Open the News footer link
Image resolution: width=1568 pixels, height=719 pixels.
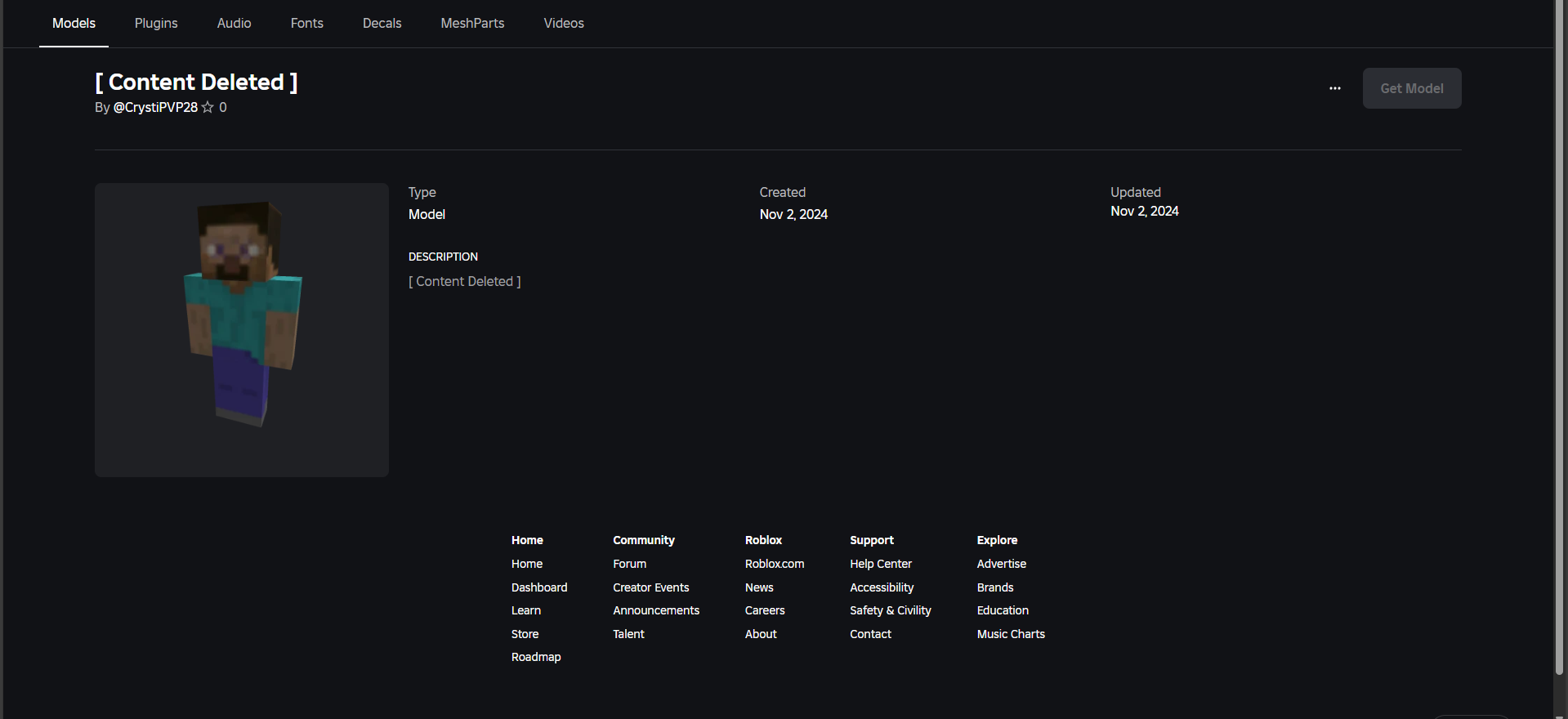[x=759, y=587]
